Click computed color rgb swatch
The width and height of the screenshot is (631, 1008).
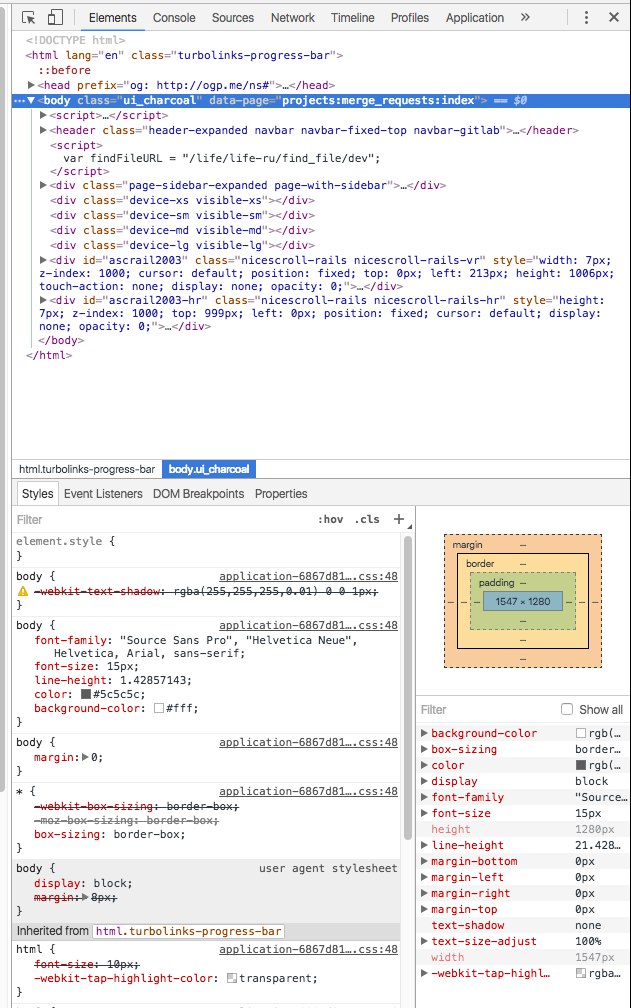[x=581, y=765]
